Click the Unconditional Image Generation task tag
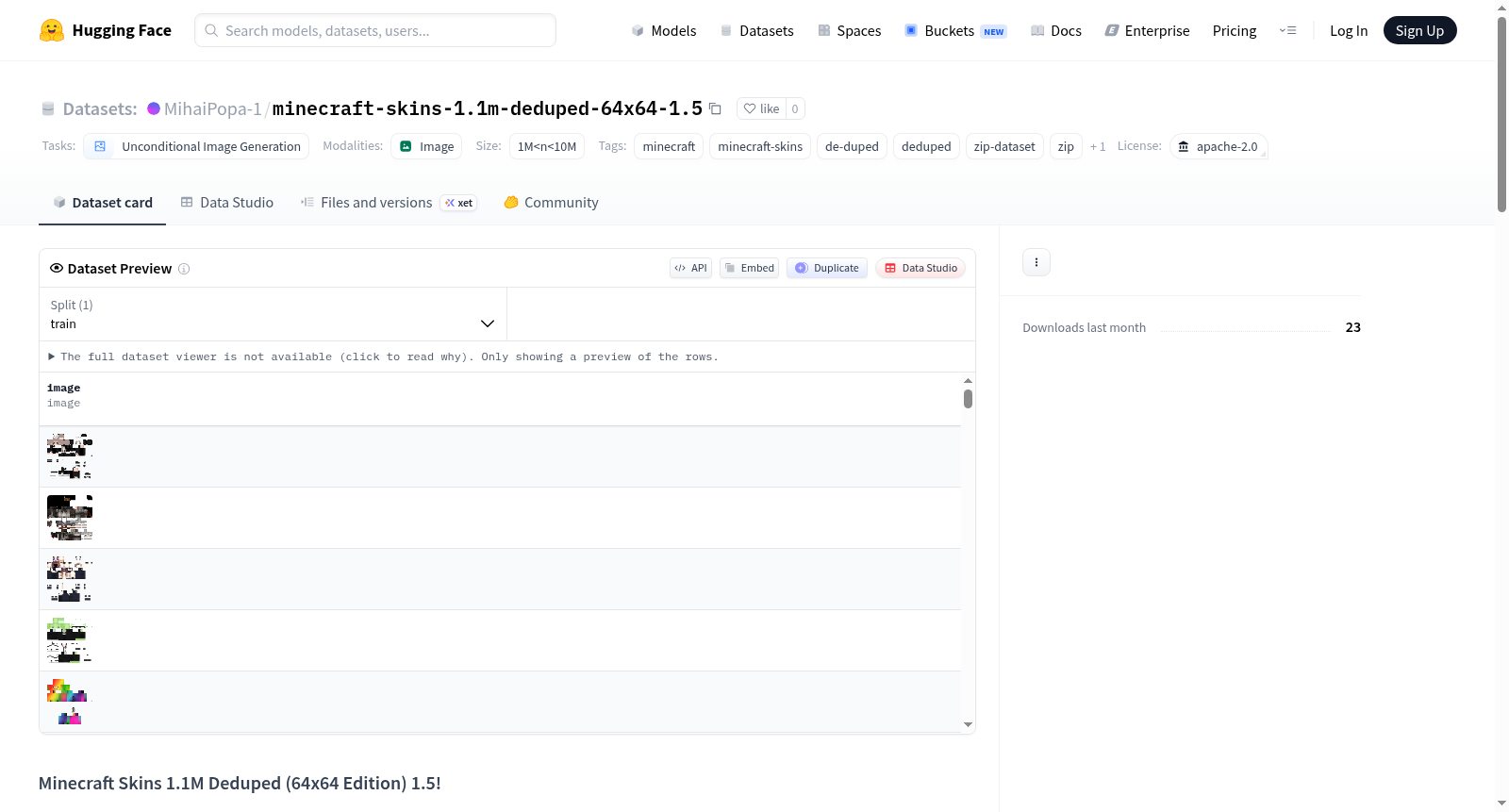The image size is (1509, 812). pos(196,146)
